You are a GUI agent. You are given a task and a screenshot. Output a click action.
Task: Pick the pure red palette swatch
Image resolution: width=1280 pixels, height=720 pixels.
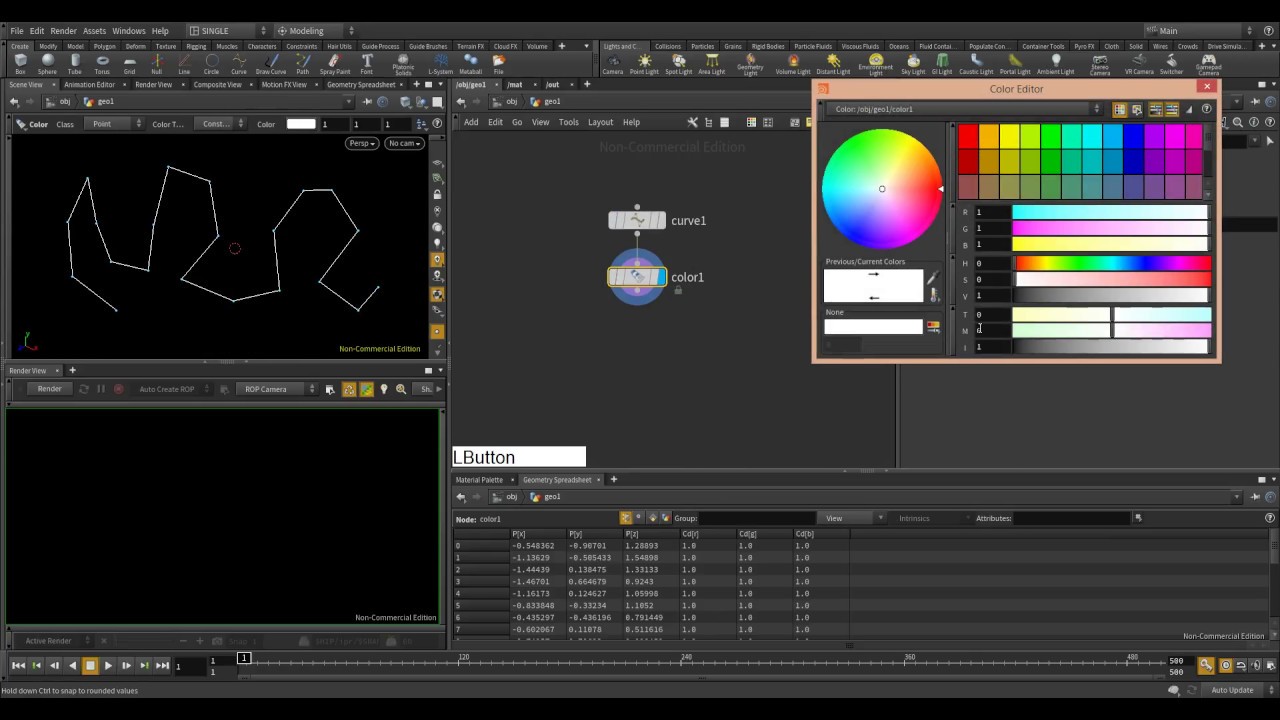pos(968,136)
